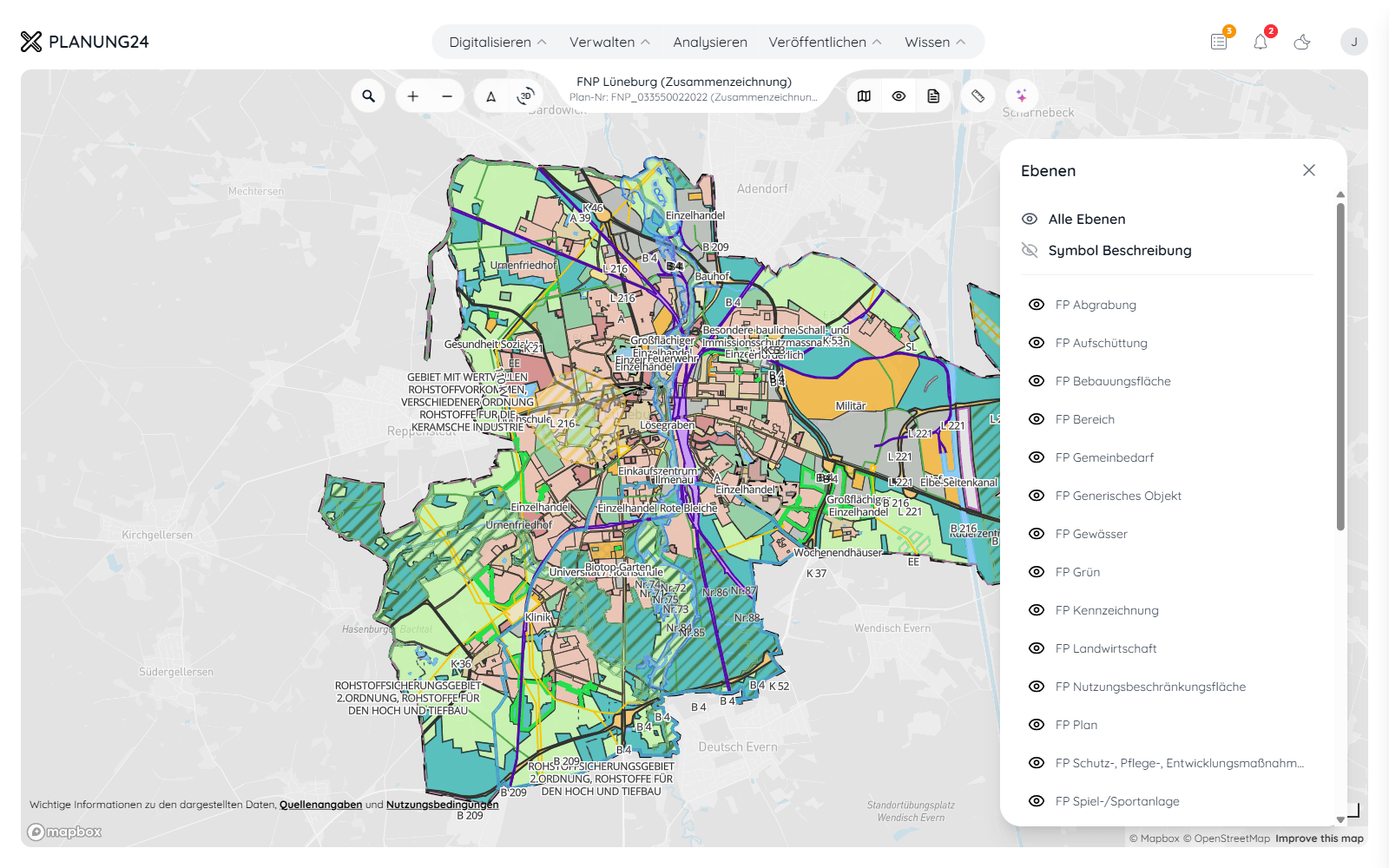Open the task list with badge 3

1220,41
